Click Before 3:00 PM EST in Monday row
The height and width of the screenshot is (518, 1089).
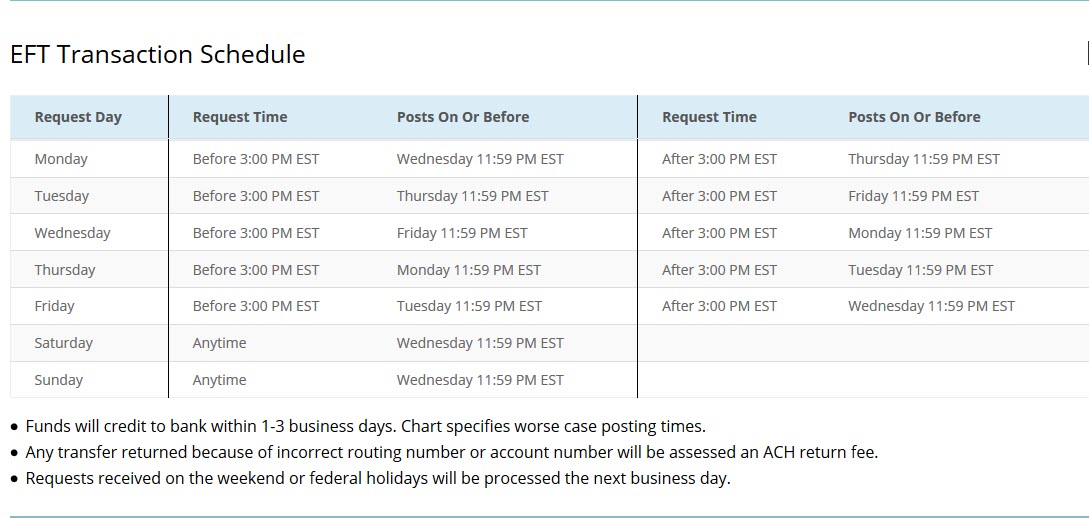256,159
